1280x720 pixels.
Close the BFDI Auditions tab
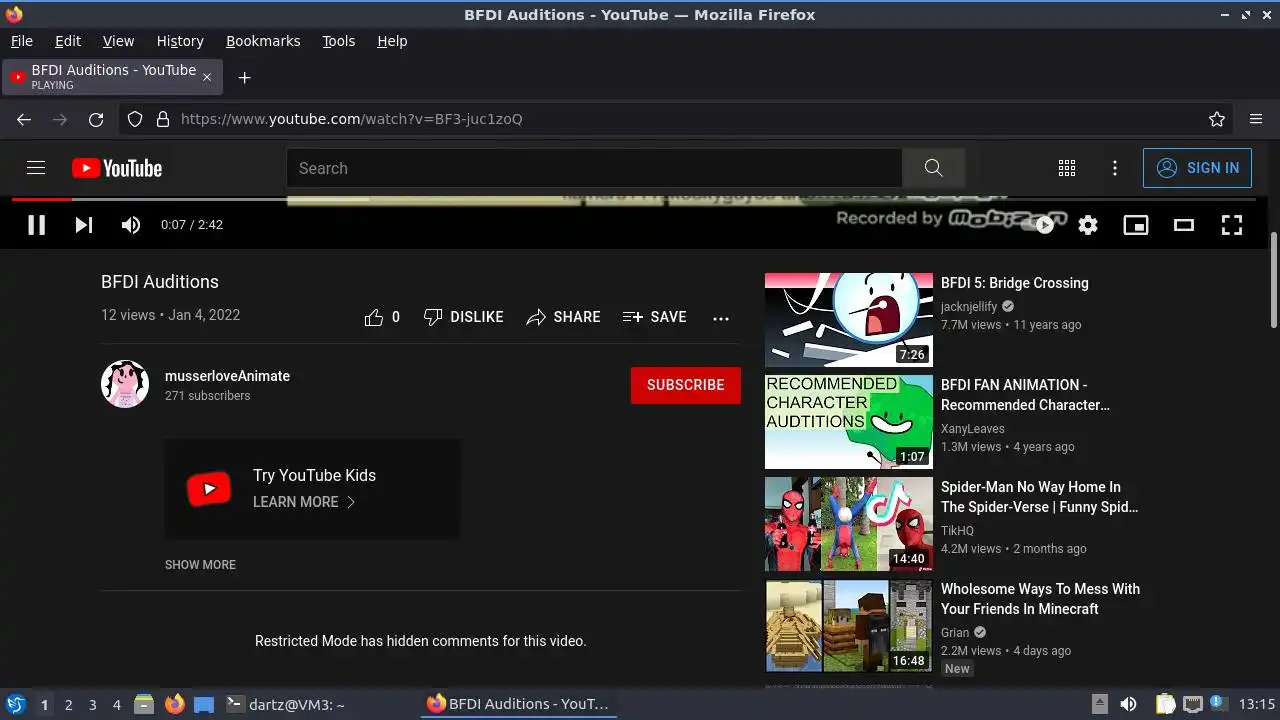click(207, 77)
